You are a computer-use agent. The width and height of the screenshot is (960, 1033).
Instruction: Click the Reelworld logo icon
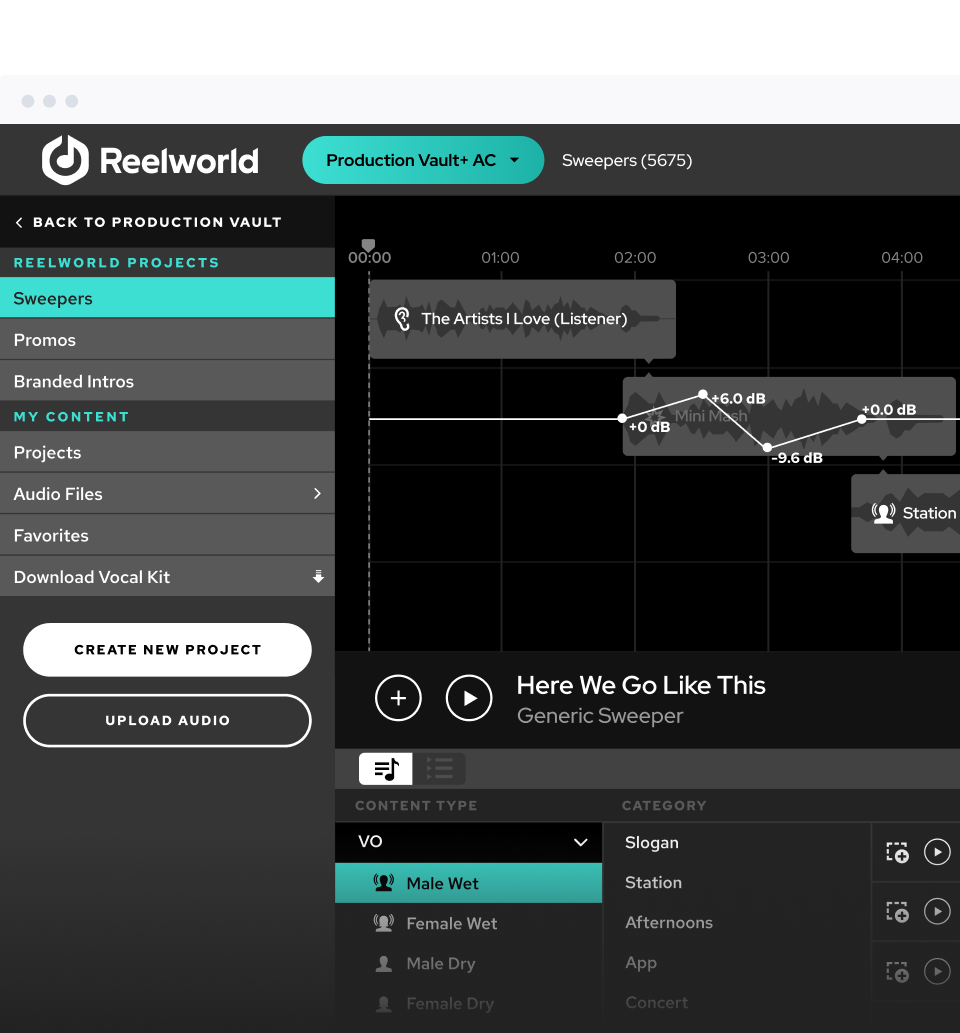tap(65, 160)
